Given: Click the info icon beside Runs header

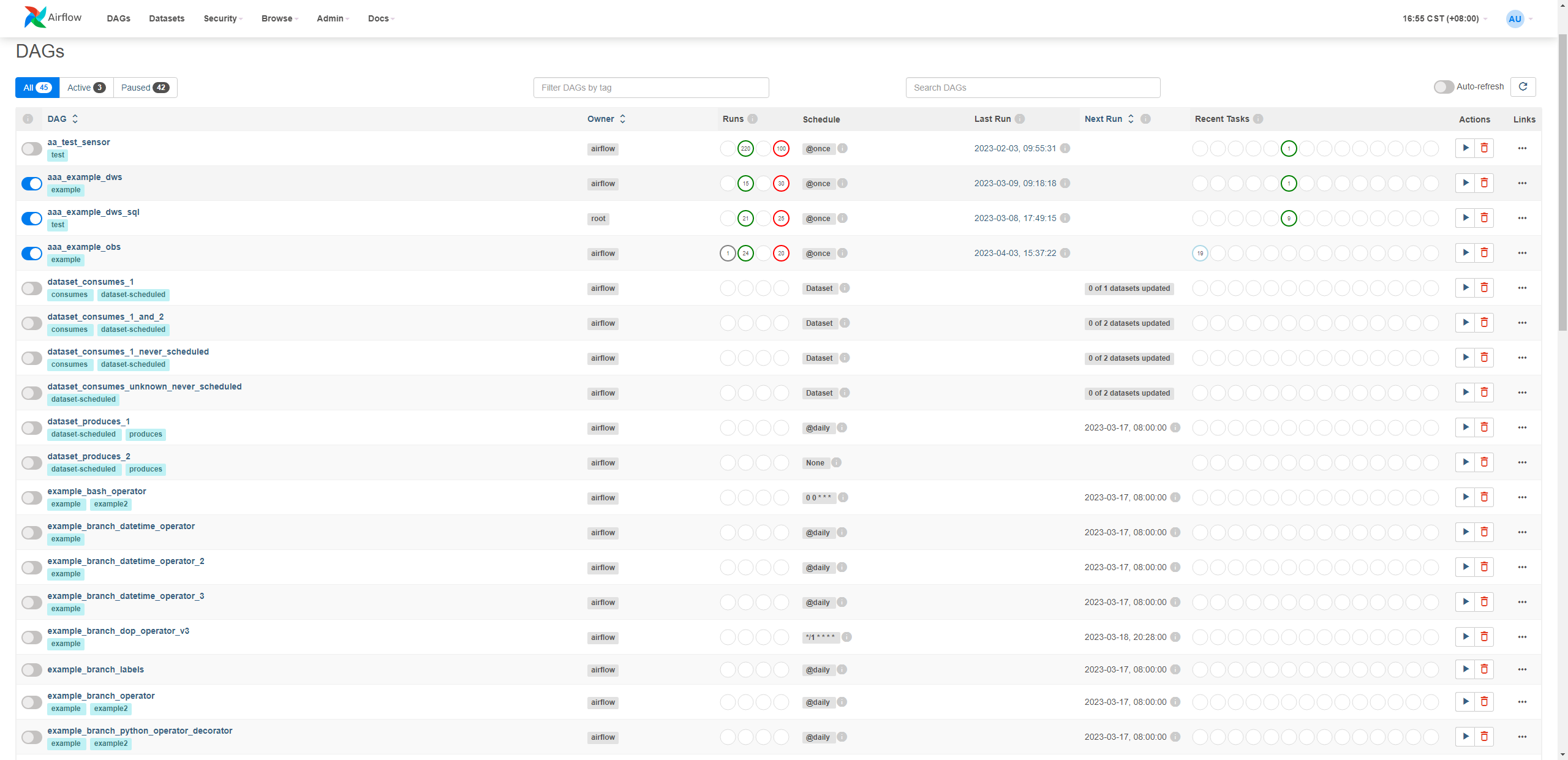Looking at the screenshot, I should click(753, 119).
